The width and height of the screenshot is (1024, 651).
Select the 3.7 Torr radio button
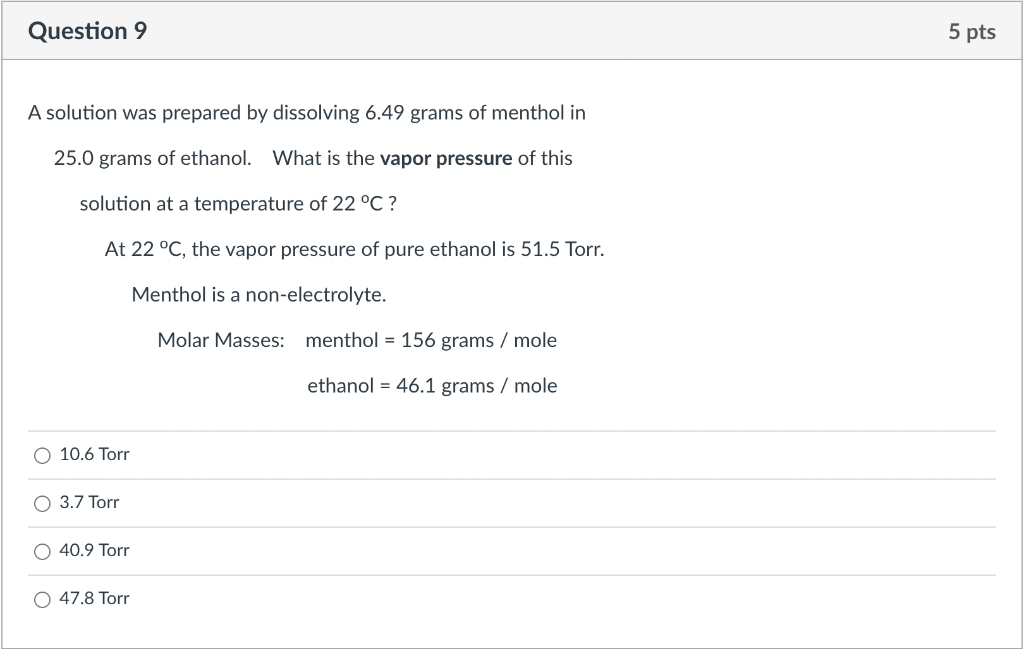42,503
